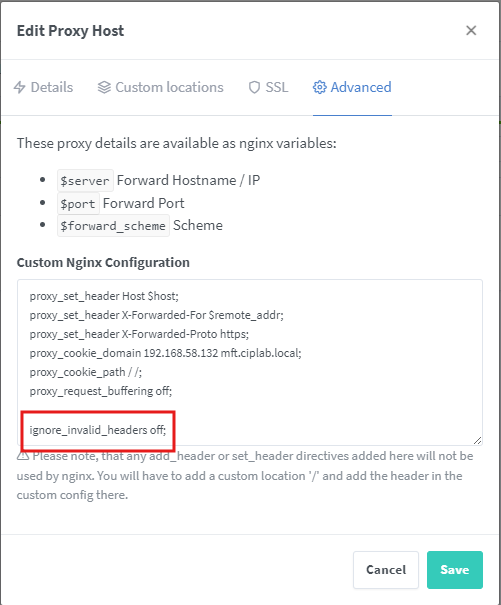
Task: Close the Edit Proxy Host dialog
Action: tap(471, 30)
